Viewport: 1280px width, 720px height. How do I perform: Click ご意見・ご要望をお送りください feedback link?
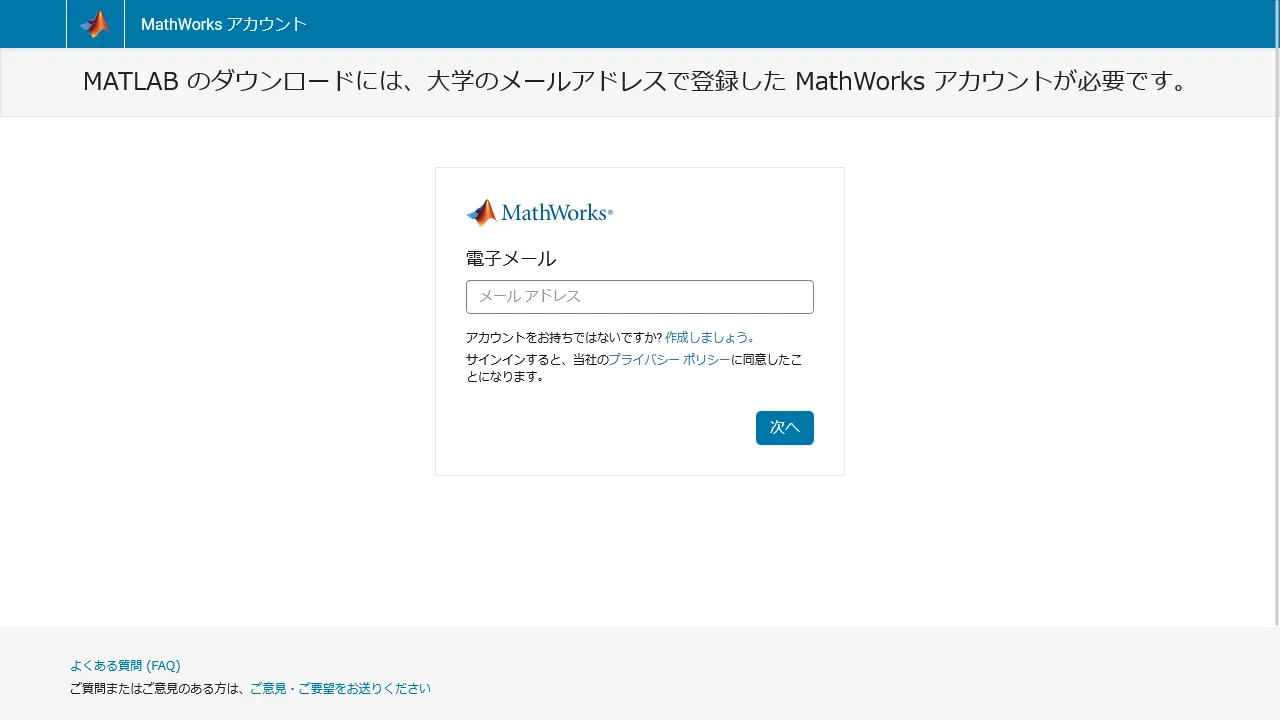click(x=340, y=689)
